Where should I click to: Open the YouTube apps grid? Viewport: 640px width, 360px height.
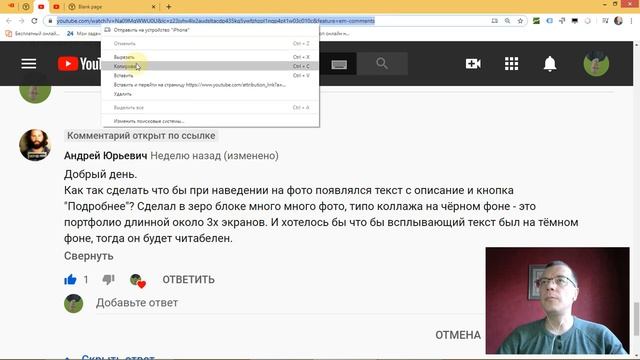(511, 64)
